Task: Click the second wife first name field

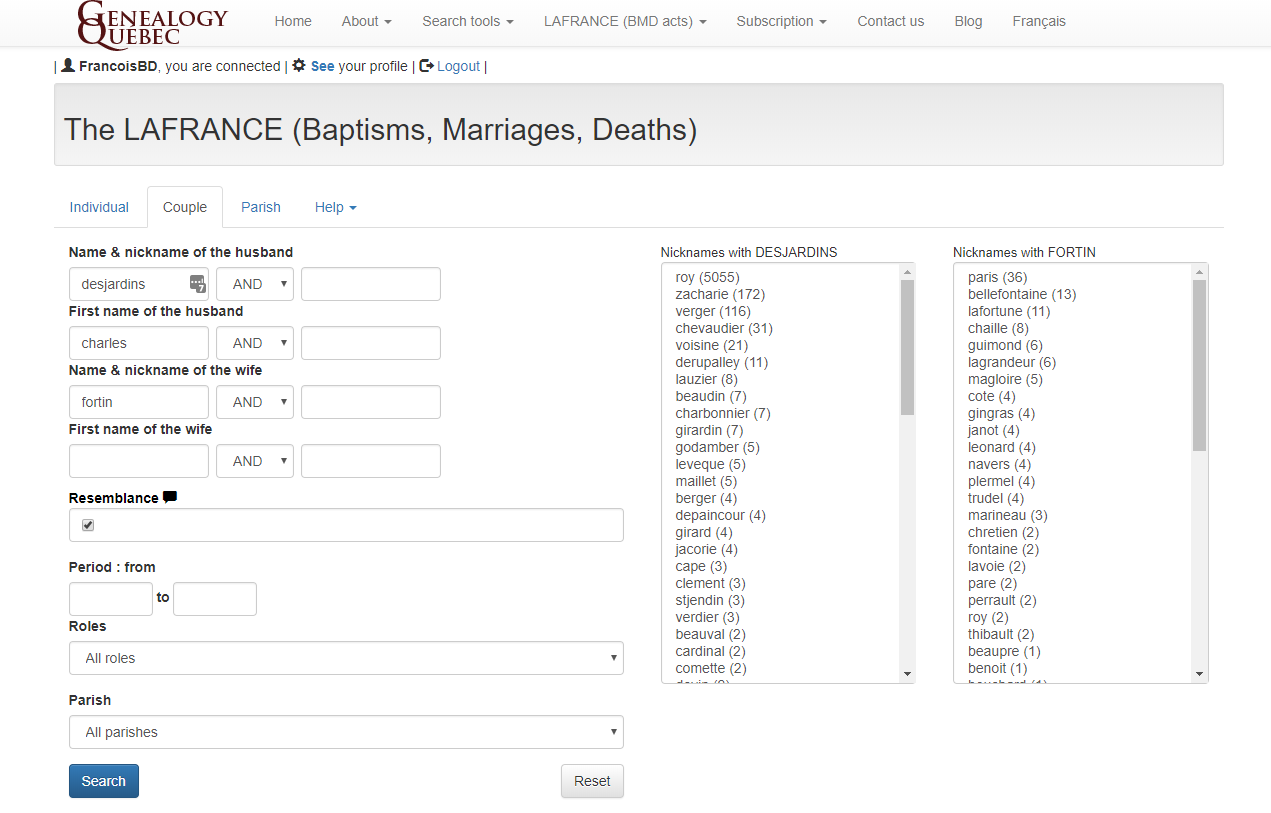Action: 371,461
